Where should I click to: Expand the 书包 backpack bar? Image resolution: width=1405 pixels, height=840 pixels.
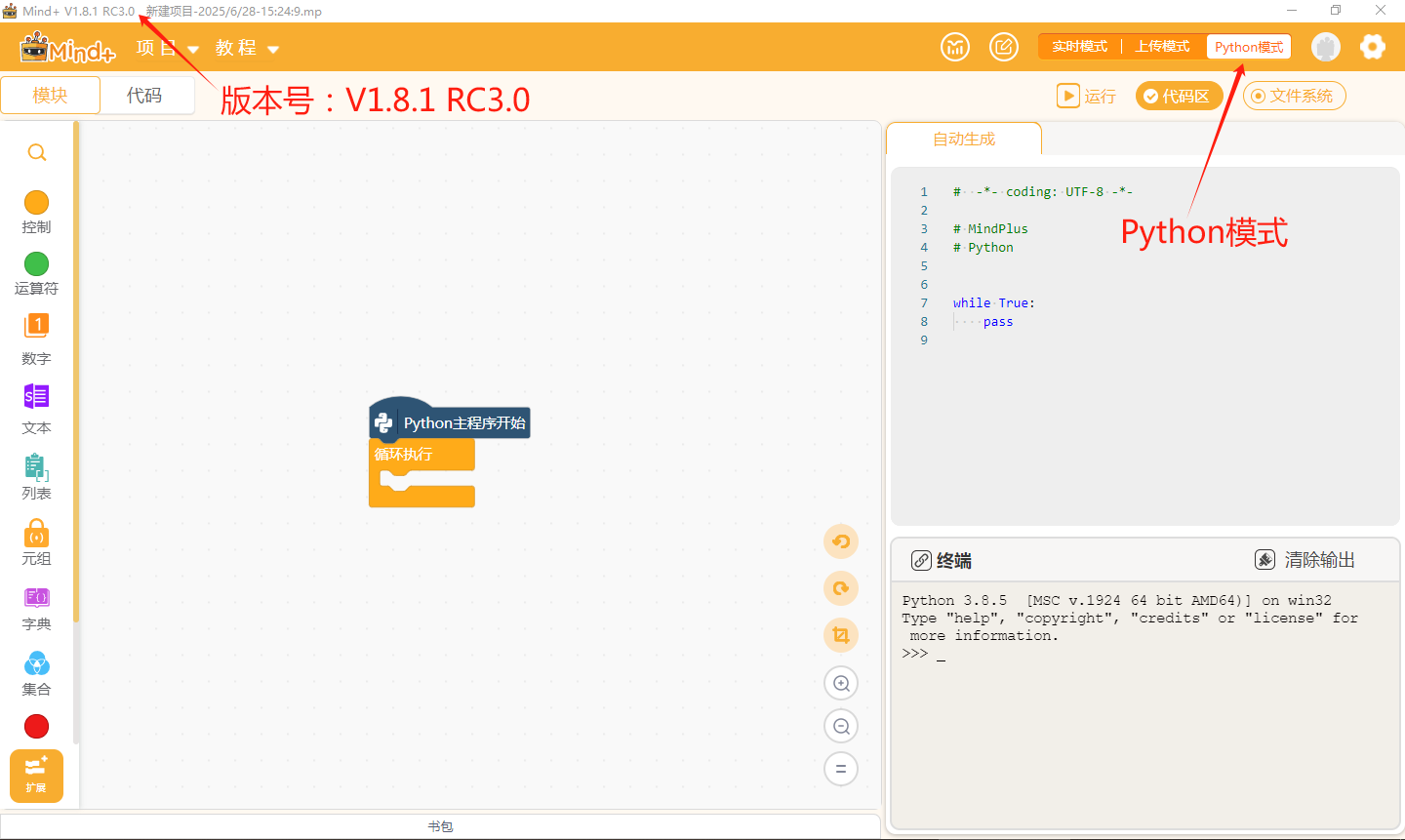point(440,826)
